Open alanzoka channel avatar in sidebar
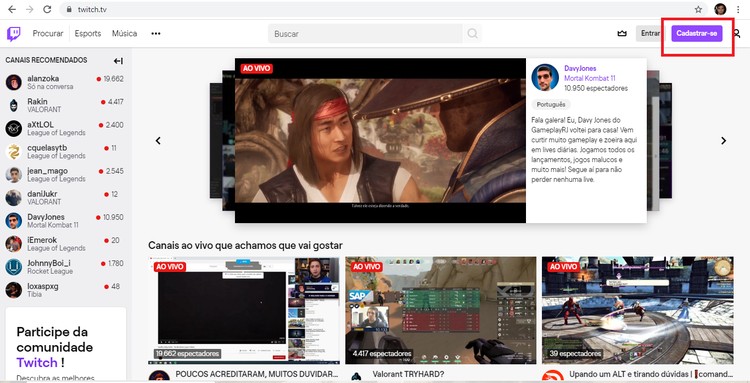750x383 pixels. tap(13, 82)
